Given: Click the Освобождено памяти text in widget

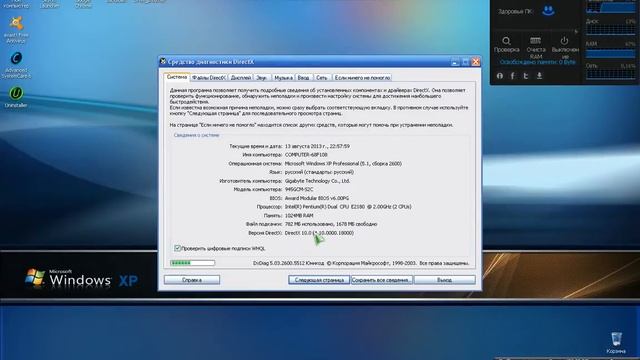Looking at the screenshot, I should click(x=537, y=62).
